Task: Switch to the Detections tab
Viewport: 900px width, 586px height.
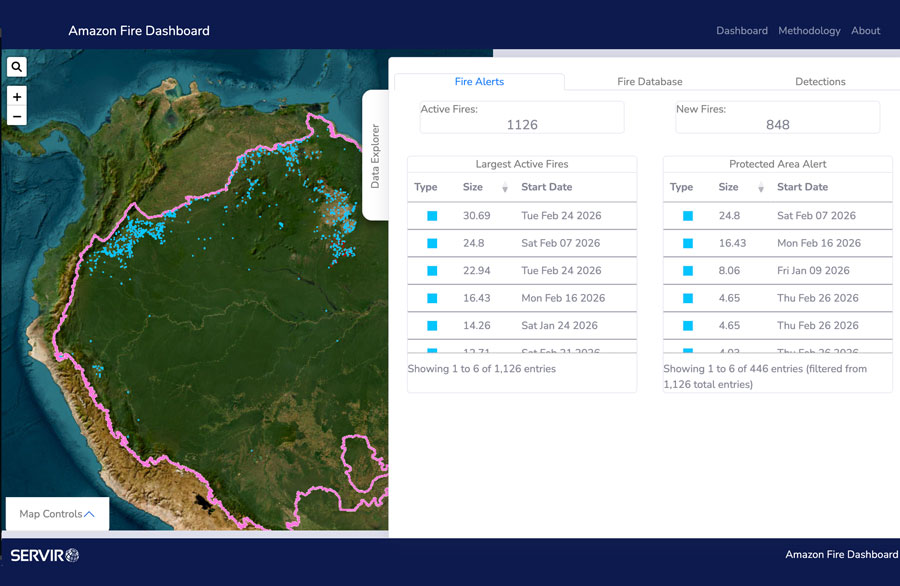Action: (x=820, y=81)
